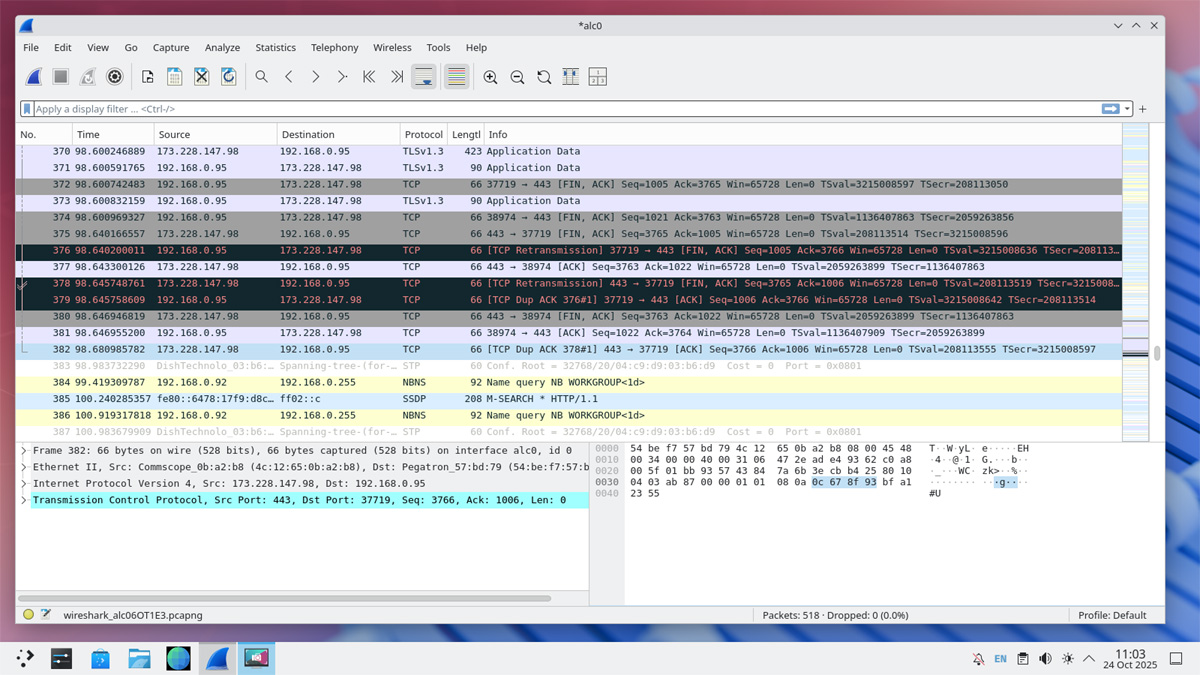Jump to the first packet
Screen dimensions: 1200x675
pyautogui.click(x=369, y=77)
